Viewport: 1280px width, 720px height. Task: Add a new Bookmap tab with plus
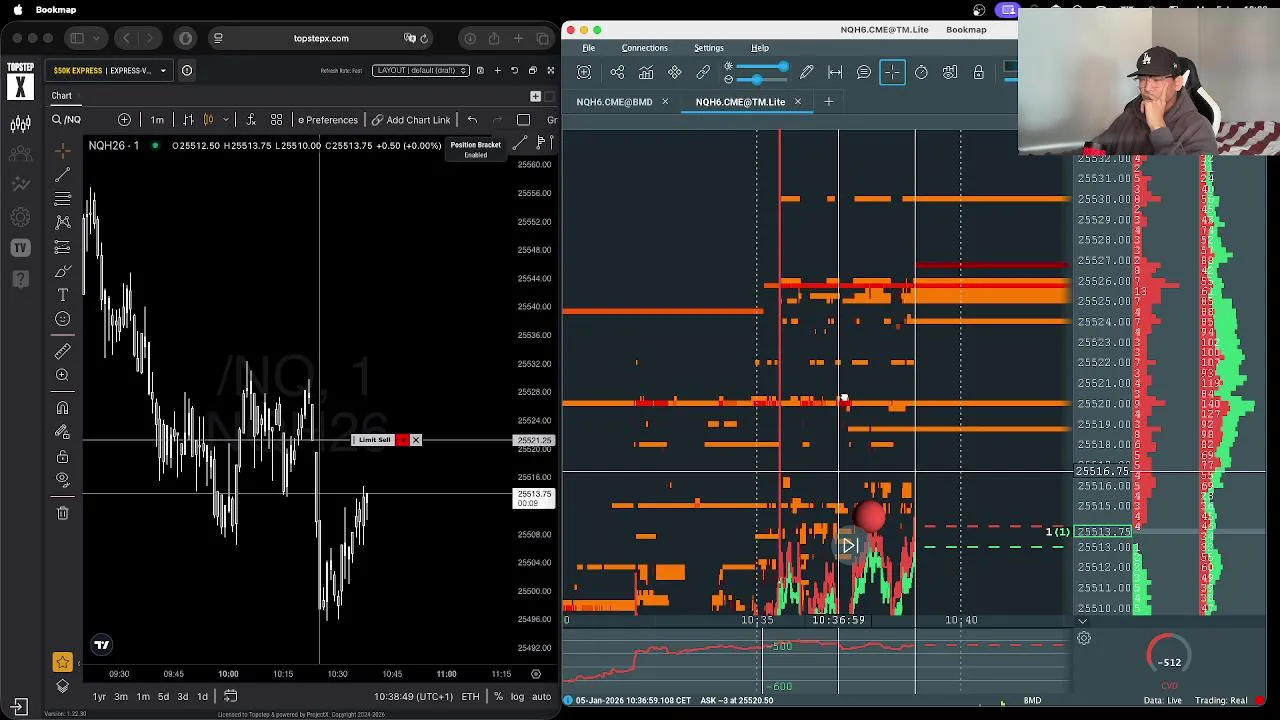[x=828, y=102]
